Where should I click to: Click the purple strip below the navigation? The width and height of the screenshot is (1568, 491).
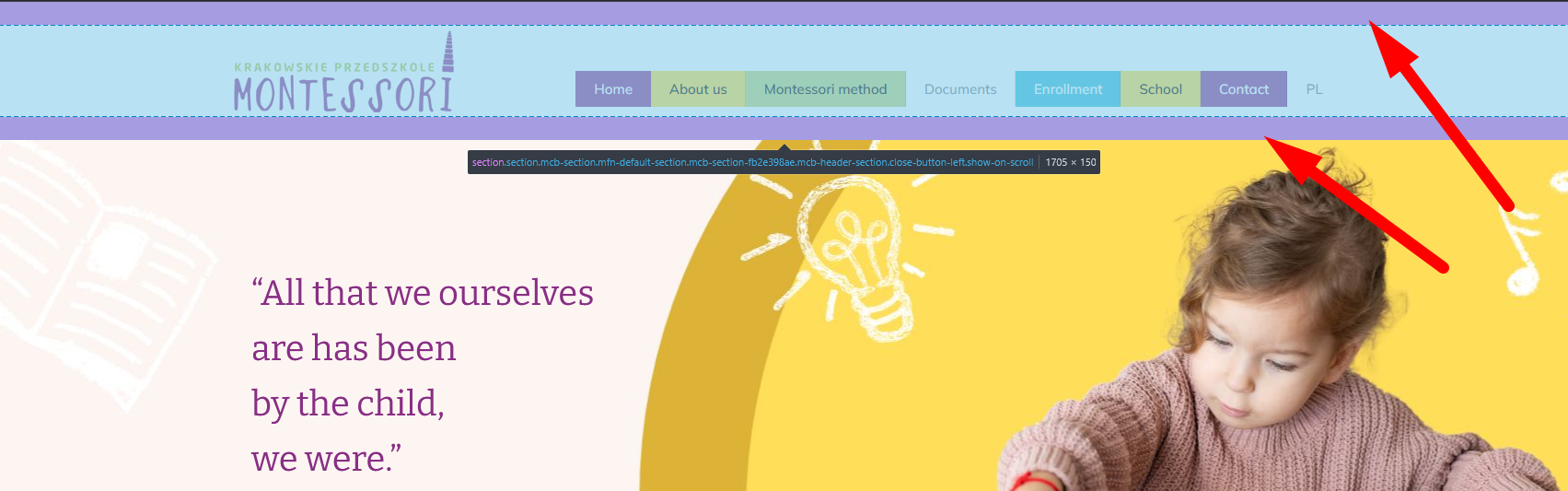point(784,128)
